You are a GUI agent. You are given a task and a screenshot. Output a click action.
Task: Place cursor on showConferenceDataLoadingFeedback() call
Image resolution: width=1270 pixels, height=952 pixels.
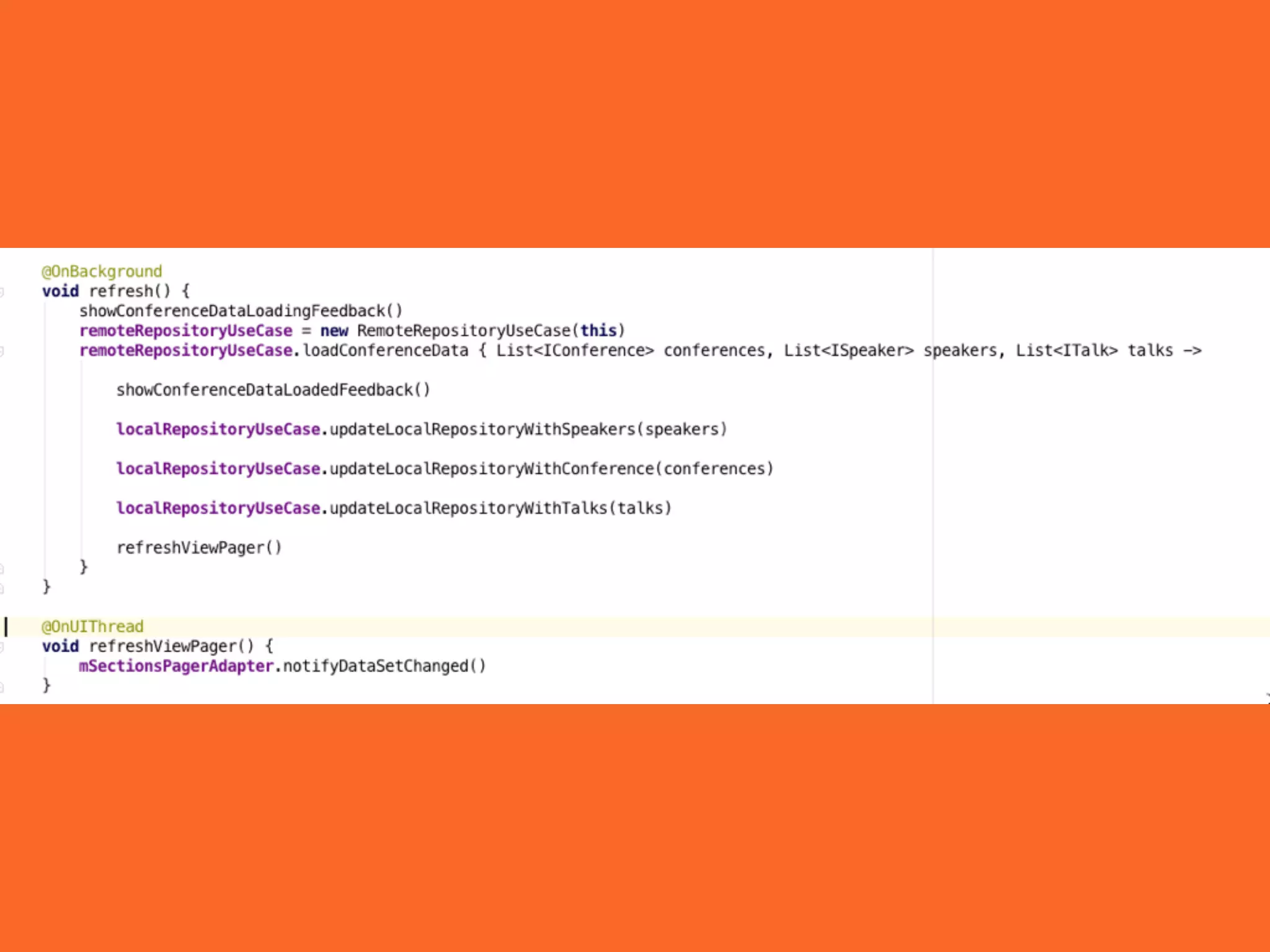[x=241, y=311]
